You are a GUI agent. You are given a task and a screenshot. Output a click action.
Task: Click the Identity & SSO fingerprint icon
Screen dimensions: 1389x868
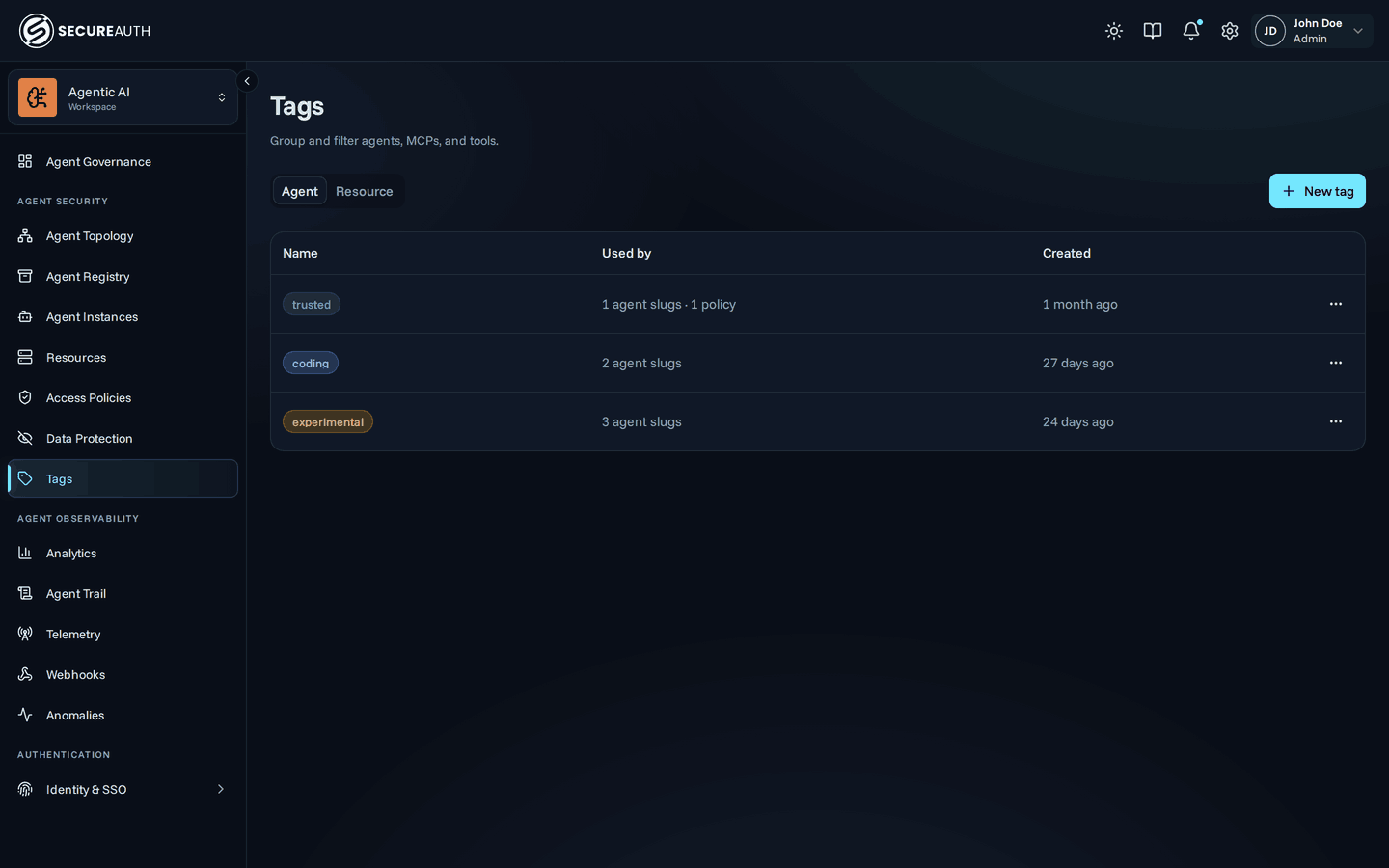pyautogui.click(x=25, y=789)
